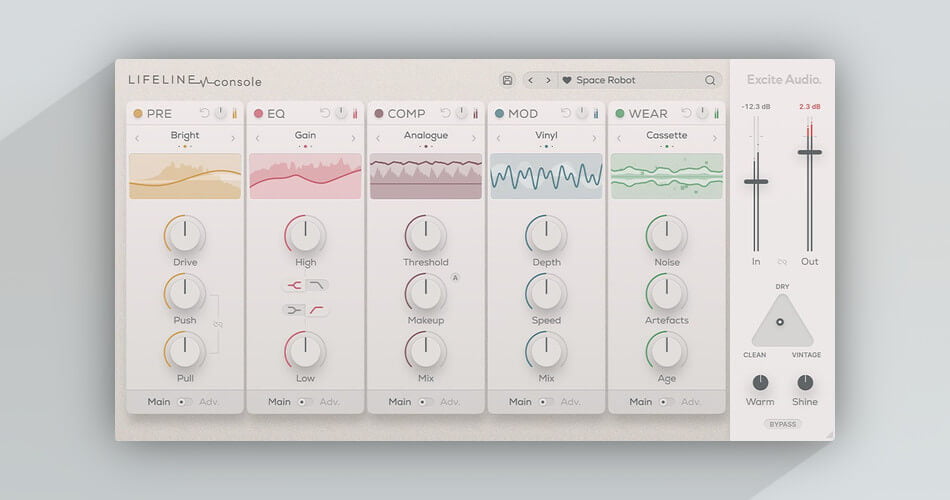Click the Shine knob
Screen dimensions: 950x500
805,382
